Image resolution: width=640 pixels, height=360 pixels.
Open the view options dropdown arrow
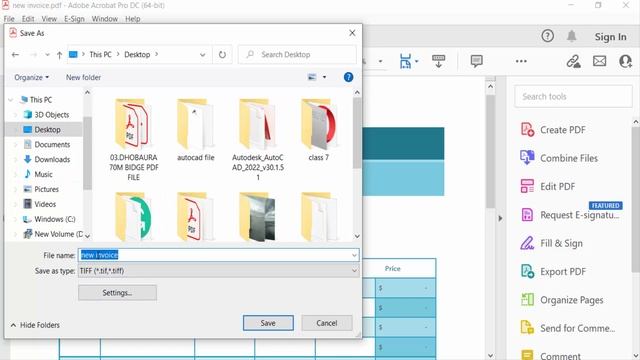(324, 77)
